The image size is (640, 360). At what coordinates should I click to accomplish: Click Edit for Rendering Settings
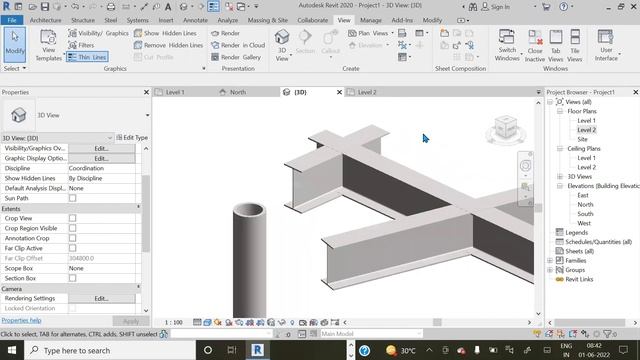point(102,298)
